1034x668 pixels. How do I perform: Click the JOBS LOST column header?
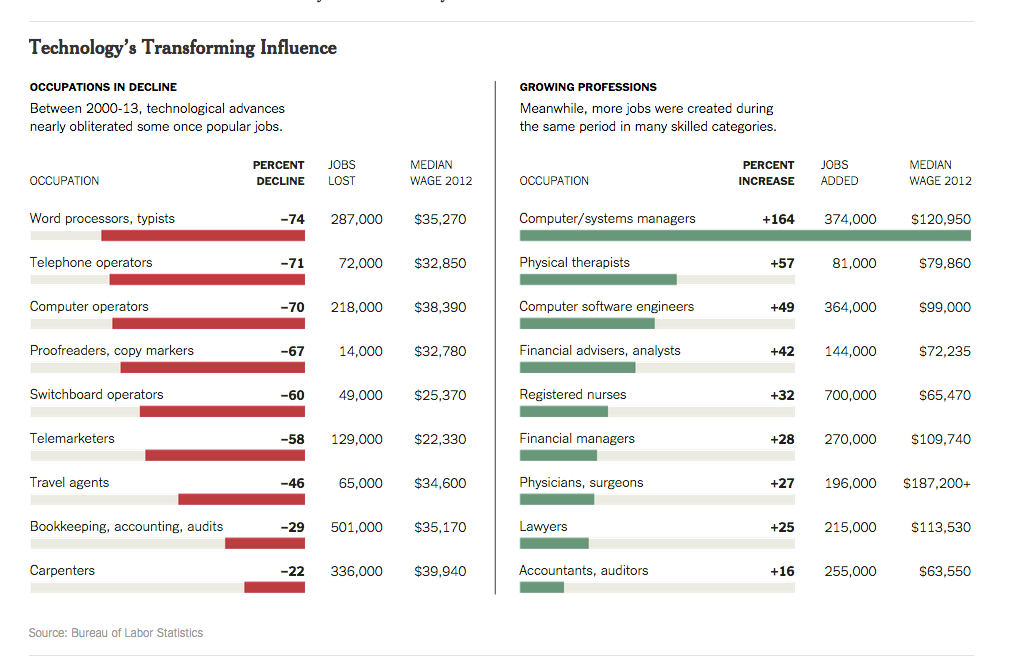click(342, 173)
